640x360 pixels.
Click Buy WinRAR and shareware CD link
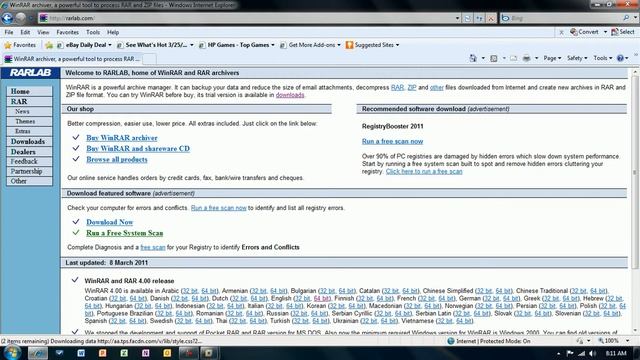pyautogui.click(x=138, y=149)
